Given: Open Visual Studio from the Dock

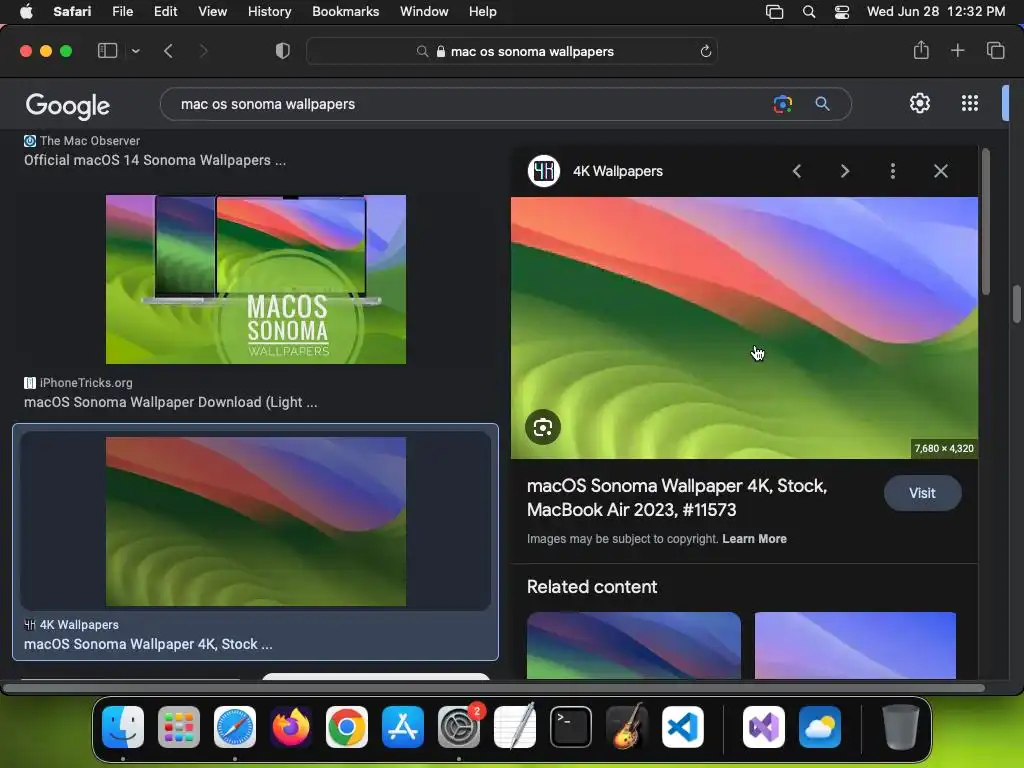Looking at the screenshot, I should [x=763, y=727].
